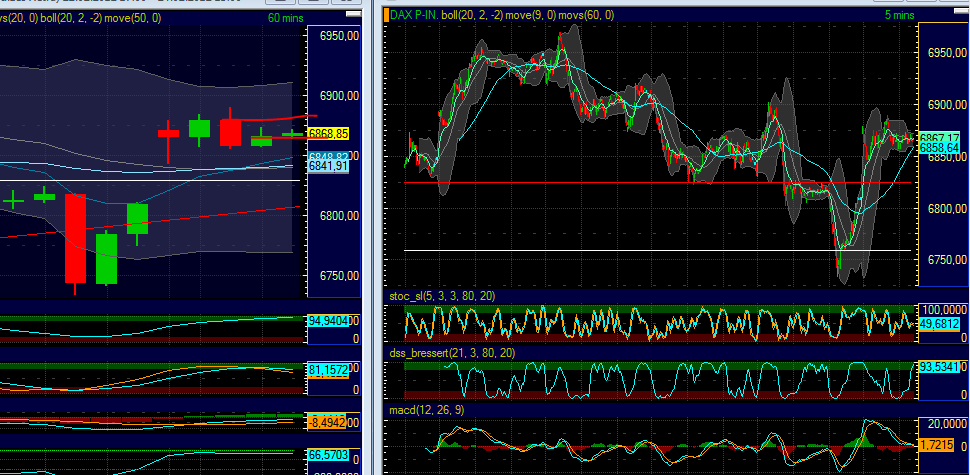
Task: Open the dss_bressert(21, 3, 80, 20) panel label
Action: (x=453, y=353)
